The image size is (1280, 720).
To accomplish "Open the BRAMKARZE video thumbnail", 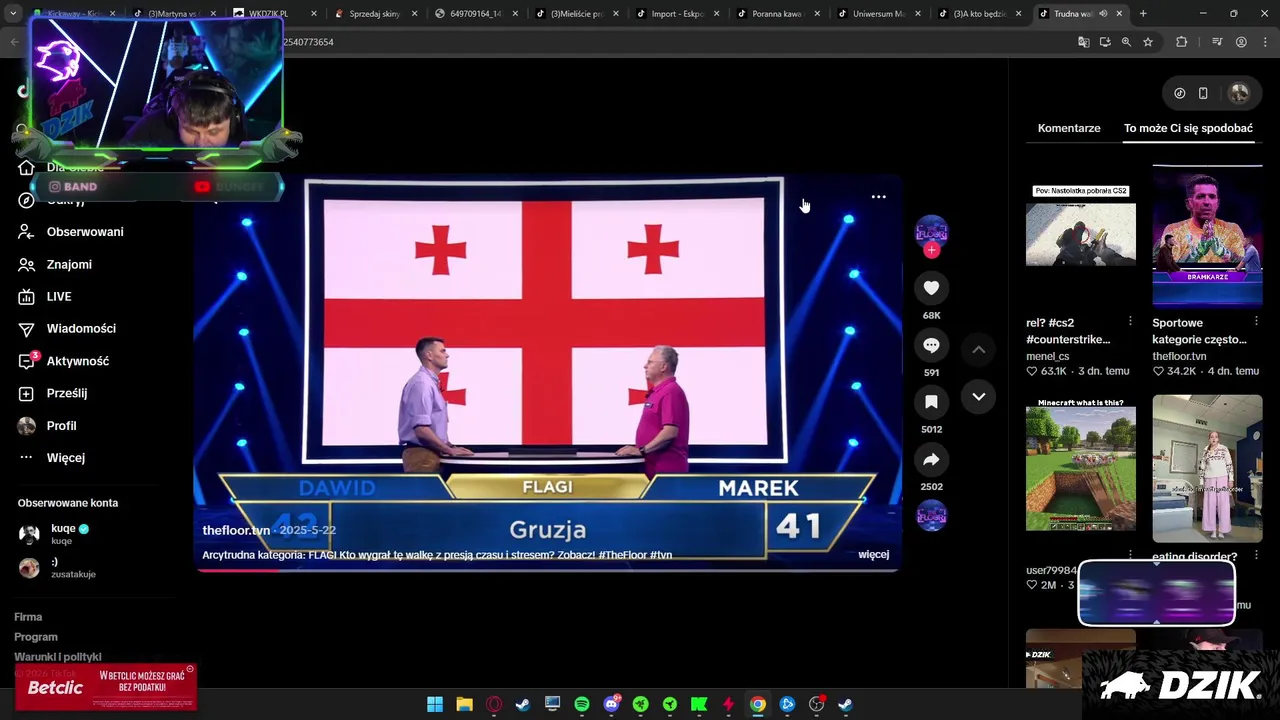I will [1207, 235].
